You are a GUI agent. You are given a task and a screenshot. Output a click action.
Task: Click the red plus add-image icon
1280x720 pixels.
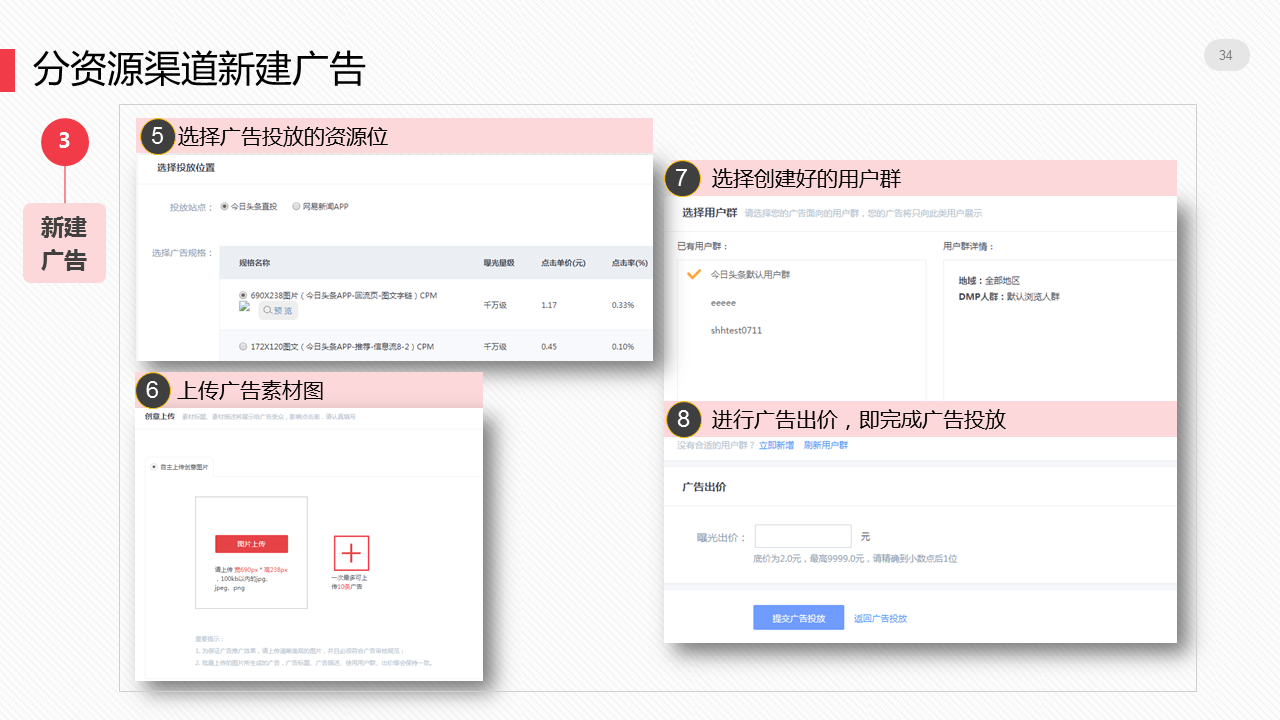point(351,553)
